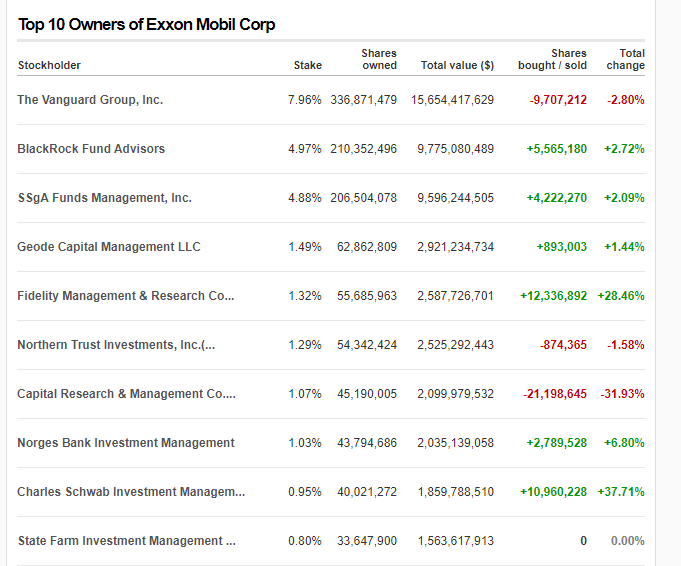Screen dimensions: 681x566
Task: Select Capital Research total change -31.93%
Action: [x=622, y=394]
